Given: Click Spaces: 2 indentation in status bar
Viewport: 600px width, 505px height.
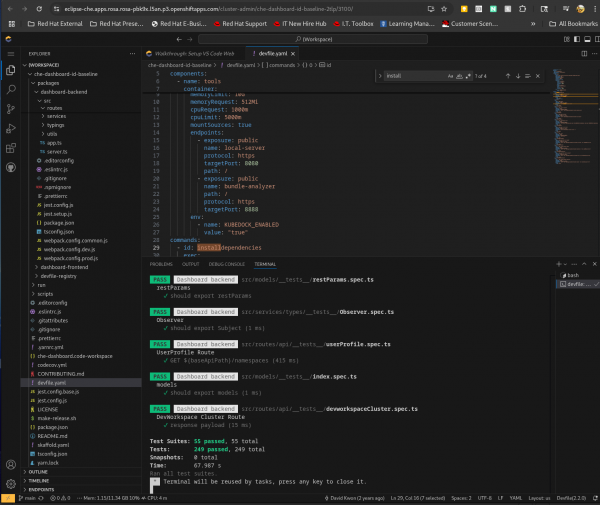Looking at the screenshot, I should [461, 498].
